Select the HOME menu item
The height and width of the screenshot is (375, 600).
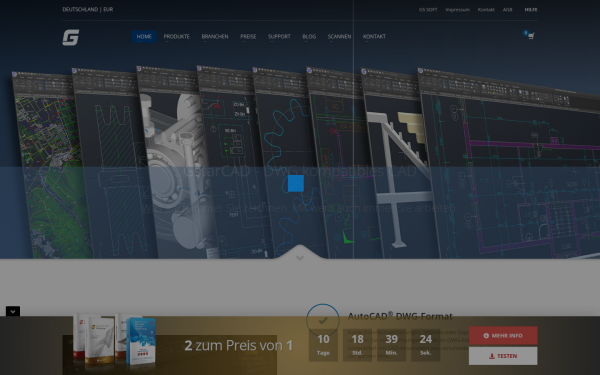point(144,36)
